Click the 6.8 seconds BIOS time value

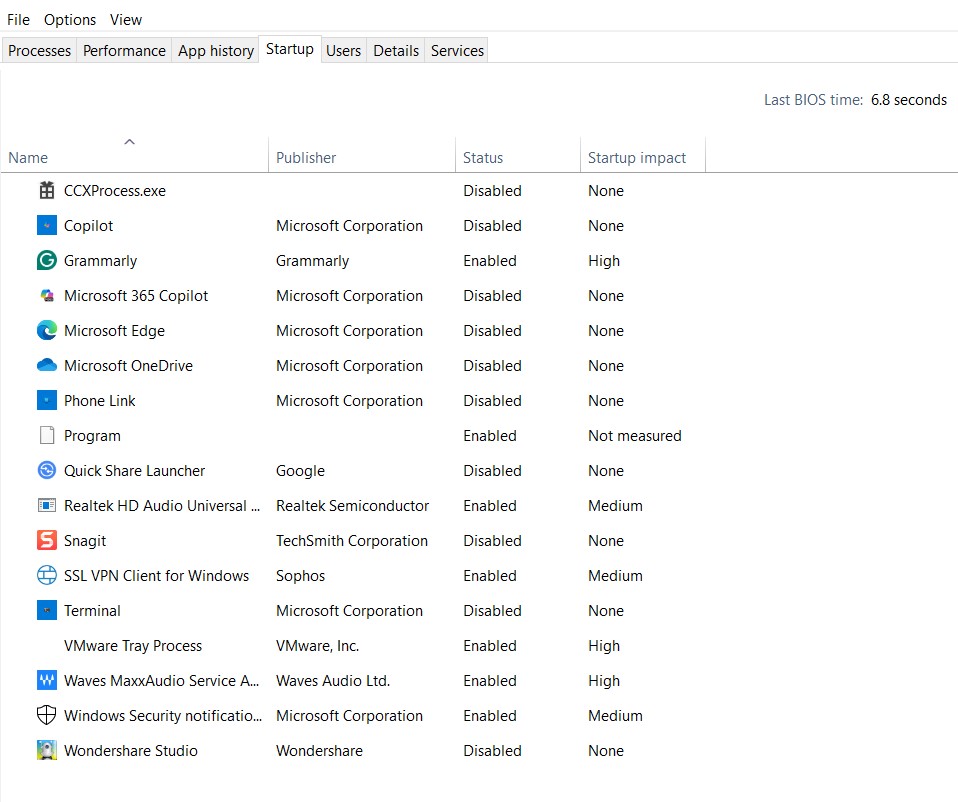[x=909, y=100]
